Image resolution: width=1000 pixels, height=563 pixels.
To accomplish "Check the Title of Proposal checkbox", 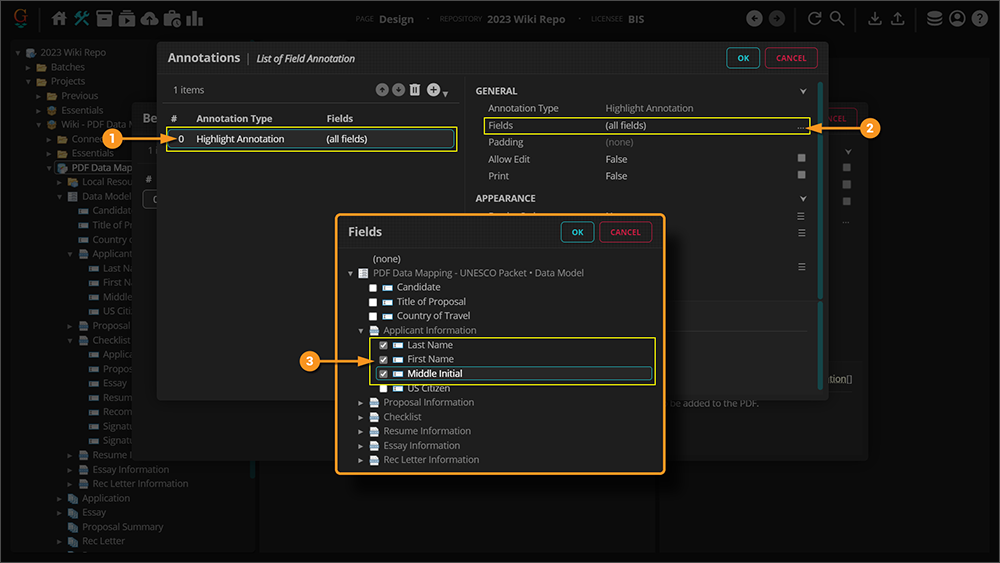I will click(x=373, y=302).
